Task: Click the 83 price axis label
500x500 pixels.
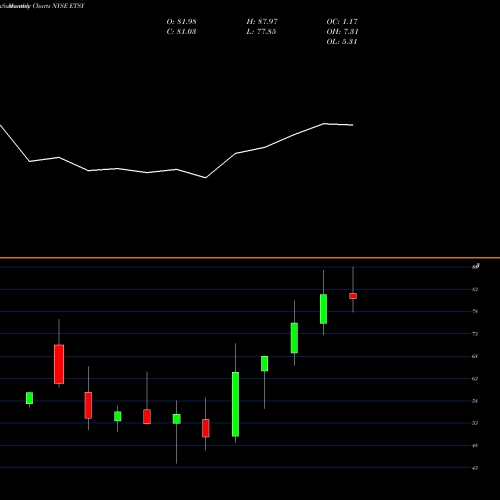Action: point(475,289)
